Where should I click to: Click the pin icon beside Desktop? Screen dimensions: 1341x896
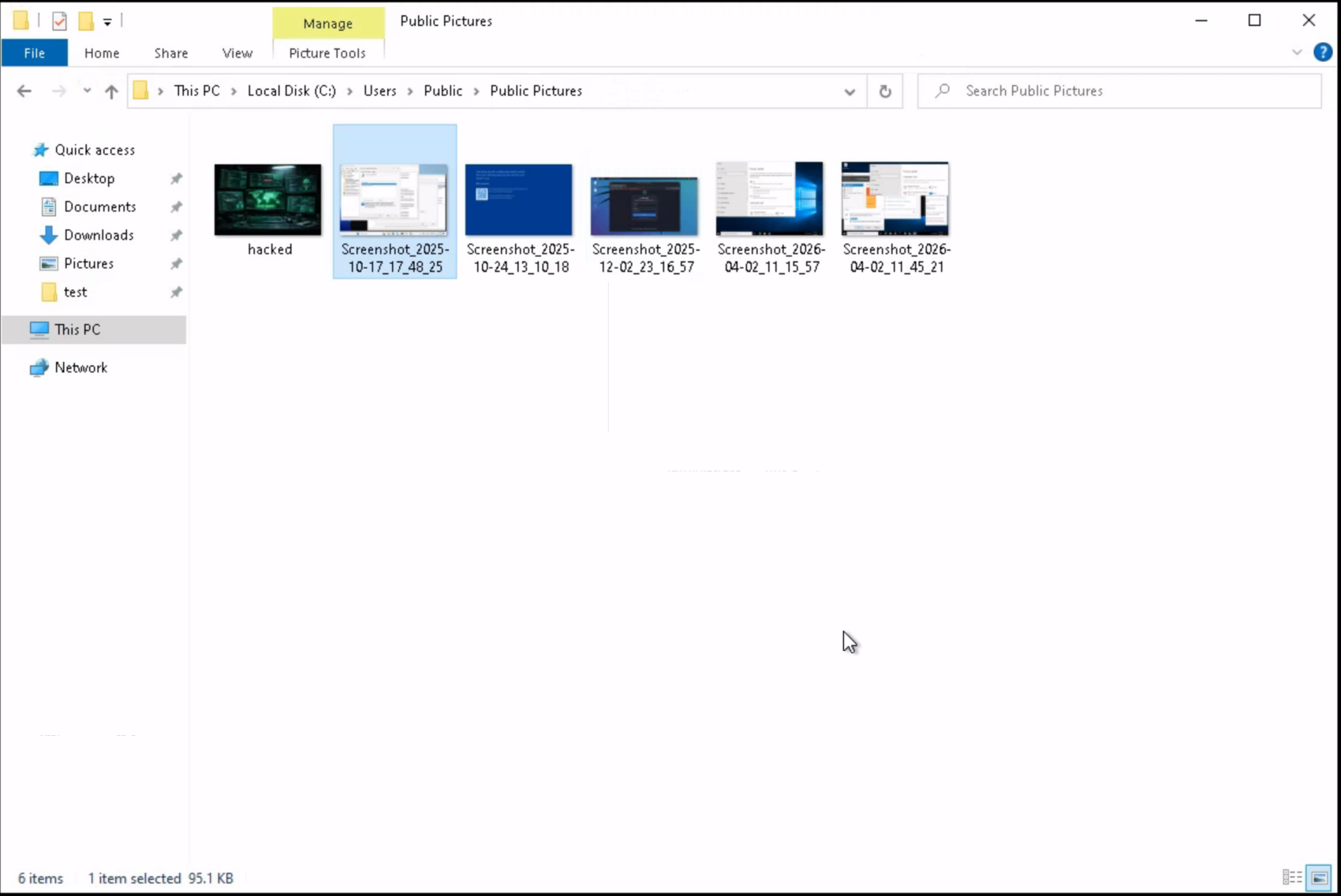click(176, 179)
